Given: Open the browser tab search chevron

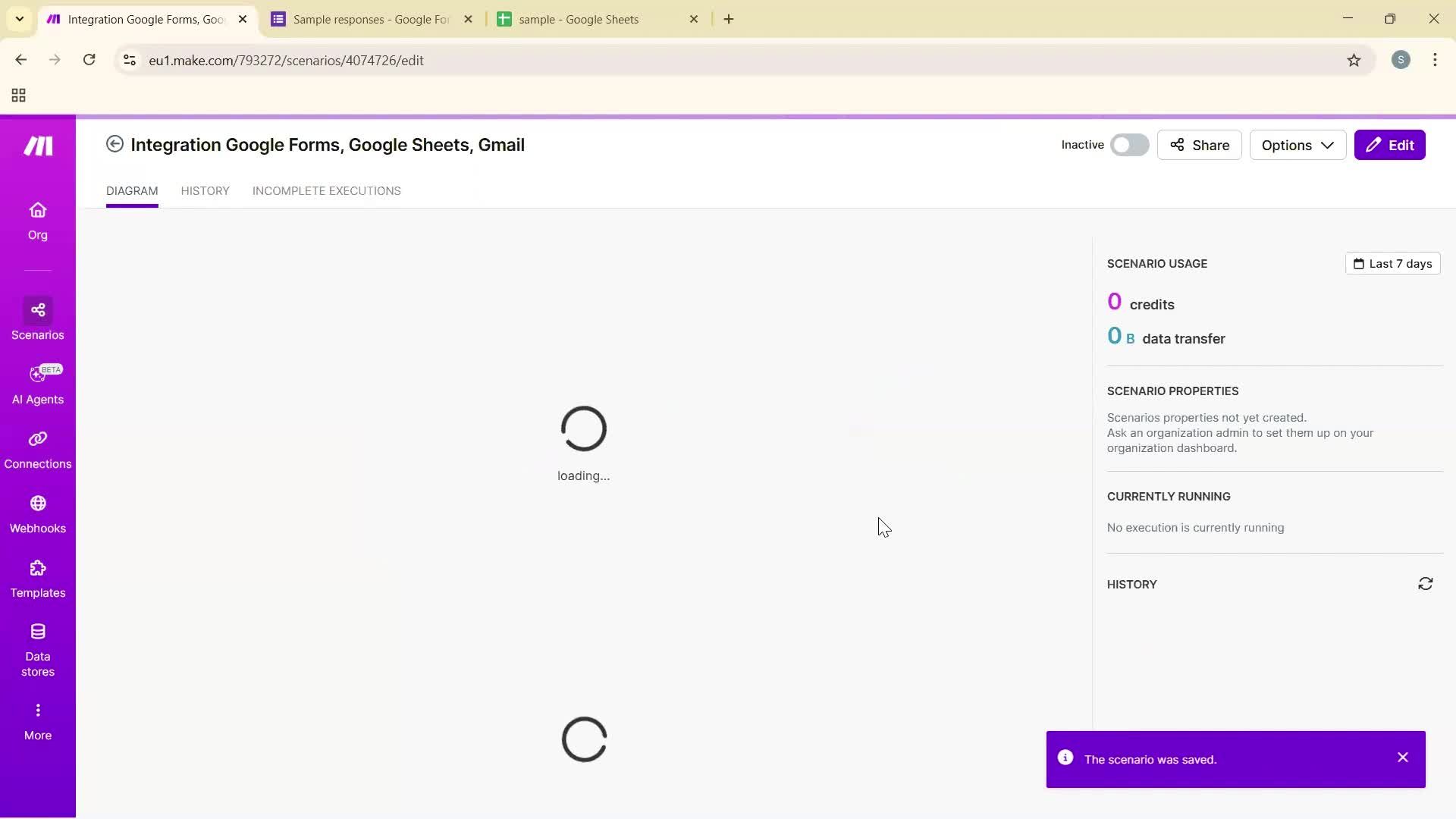Looking at the screenshot, I should pyautogui.click(x=19, y=19).
